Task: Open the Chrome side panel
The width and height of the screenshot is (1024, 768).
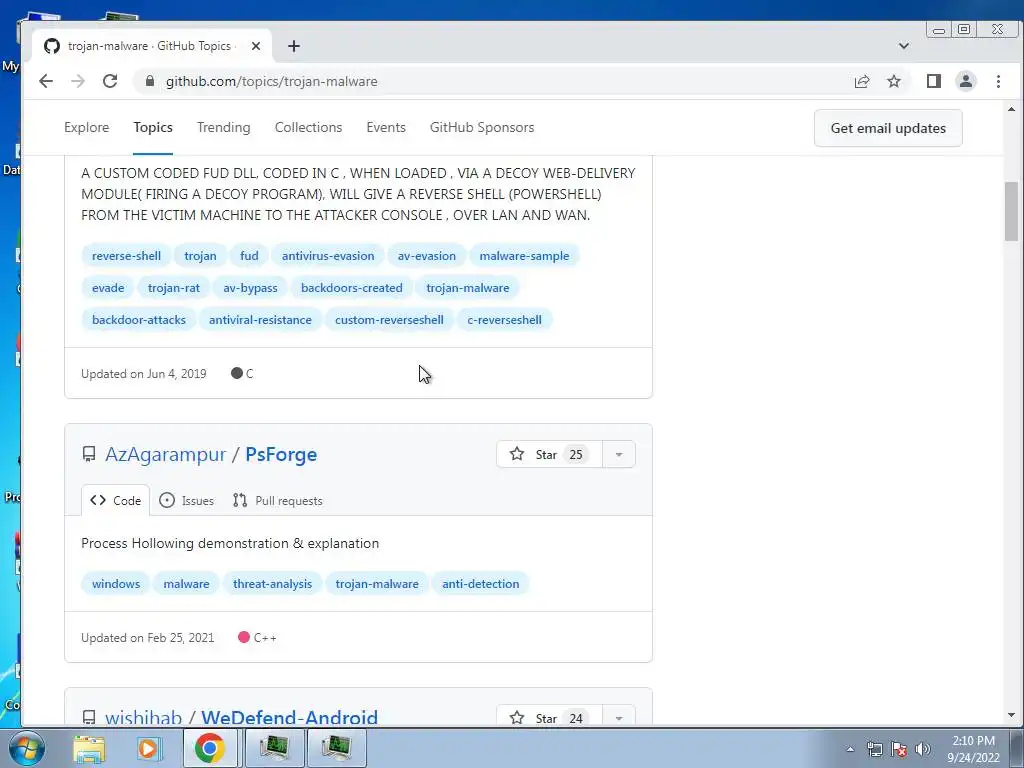Action: coord(934,81)
